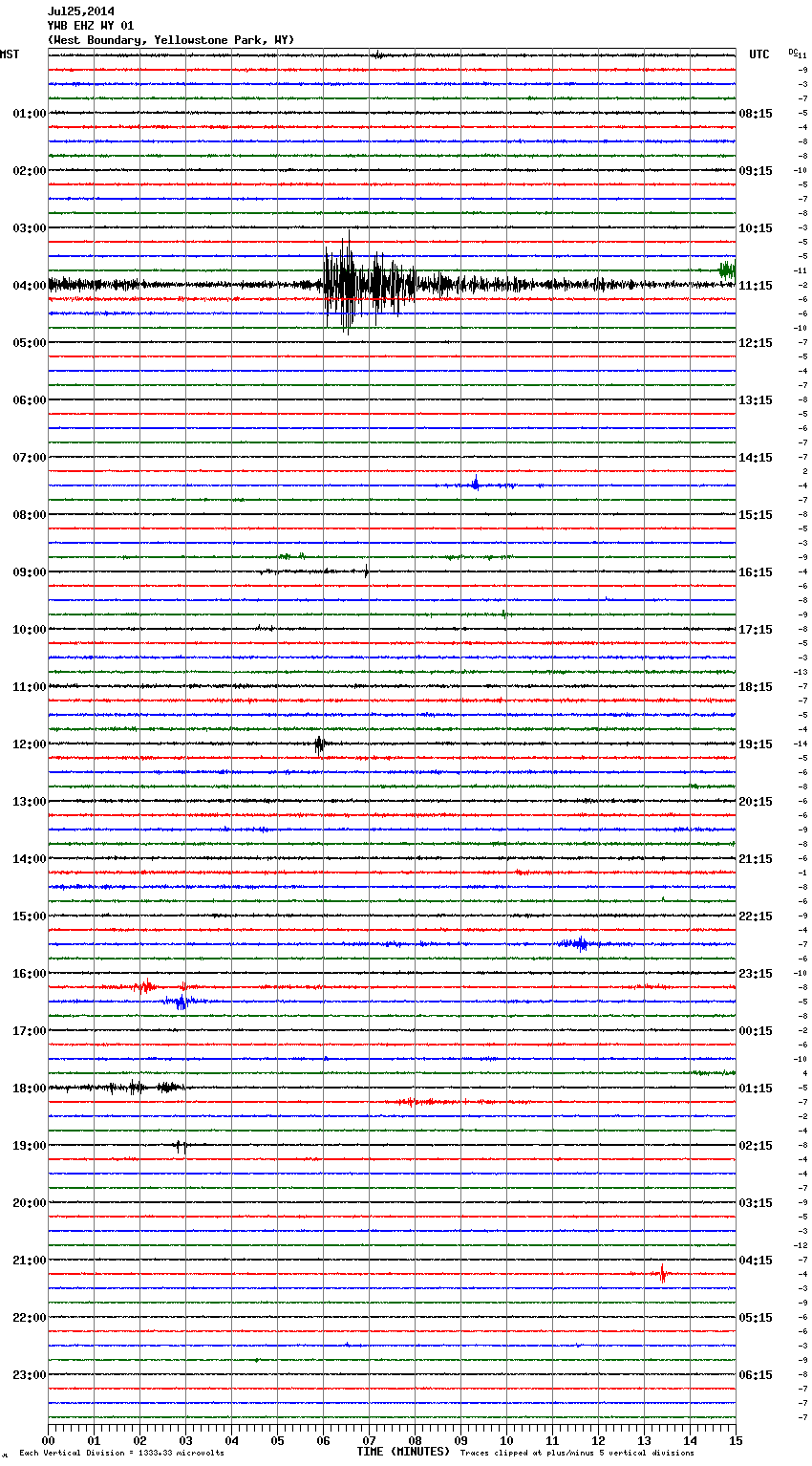Click the "06:15" UTC row label
The height and width of the screenshot is (1466, 812).
pos(756,1375)
